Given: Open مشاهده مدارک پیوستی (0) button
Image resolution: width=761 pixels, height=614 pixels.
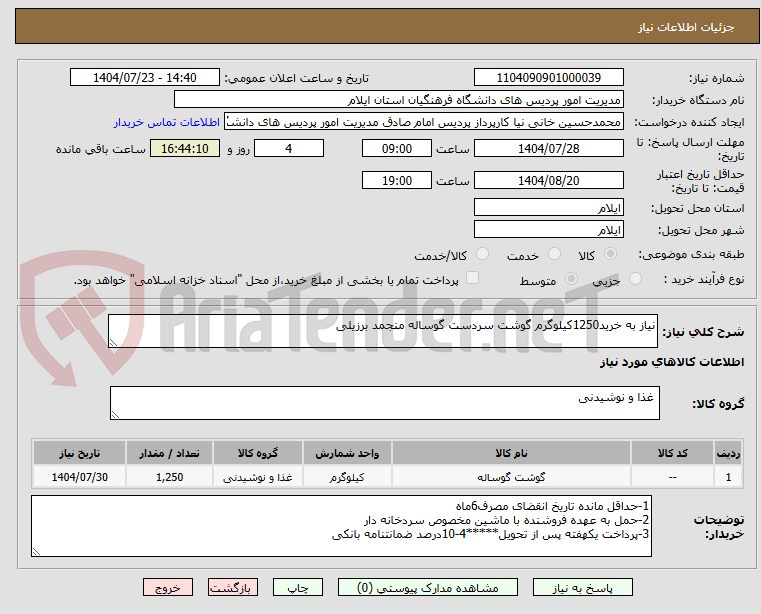Looking at the screenshot, I should click(x=428, y=587).
